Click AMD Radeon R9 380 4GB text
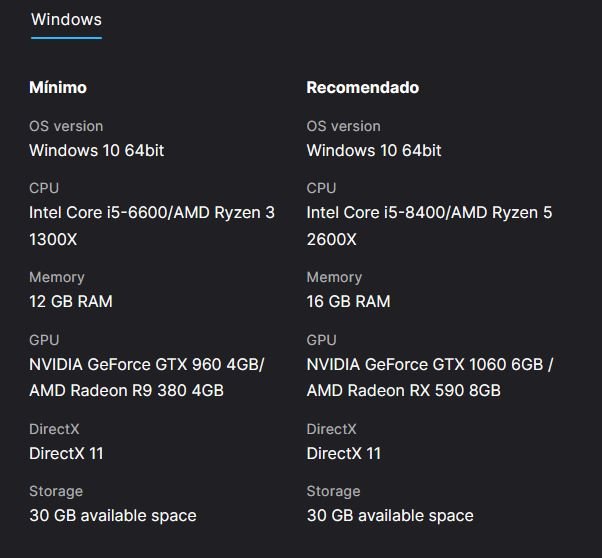Image resolution: width=602 pixels, height=558 pixels. (x=127, y=391)
